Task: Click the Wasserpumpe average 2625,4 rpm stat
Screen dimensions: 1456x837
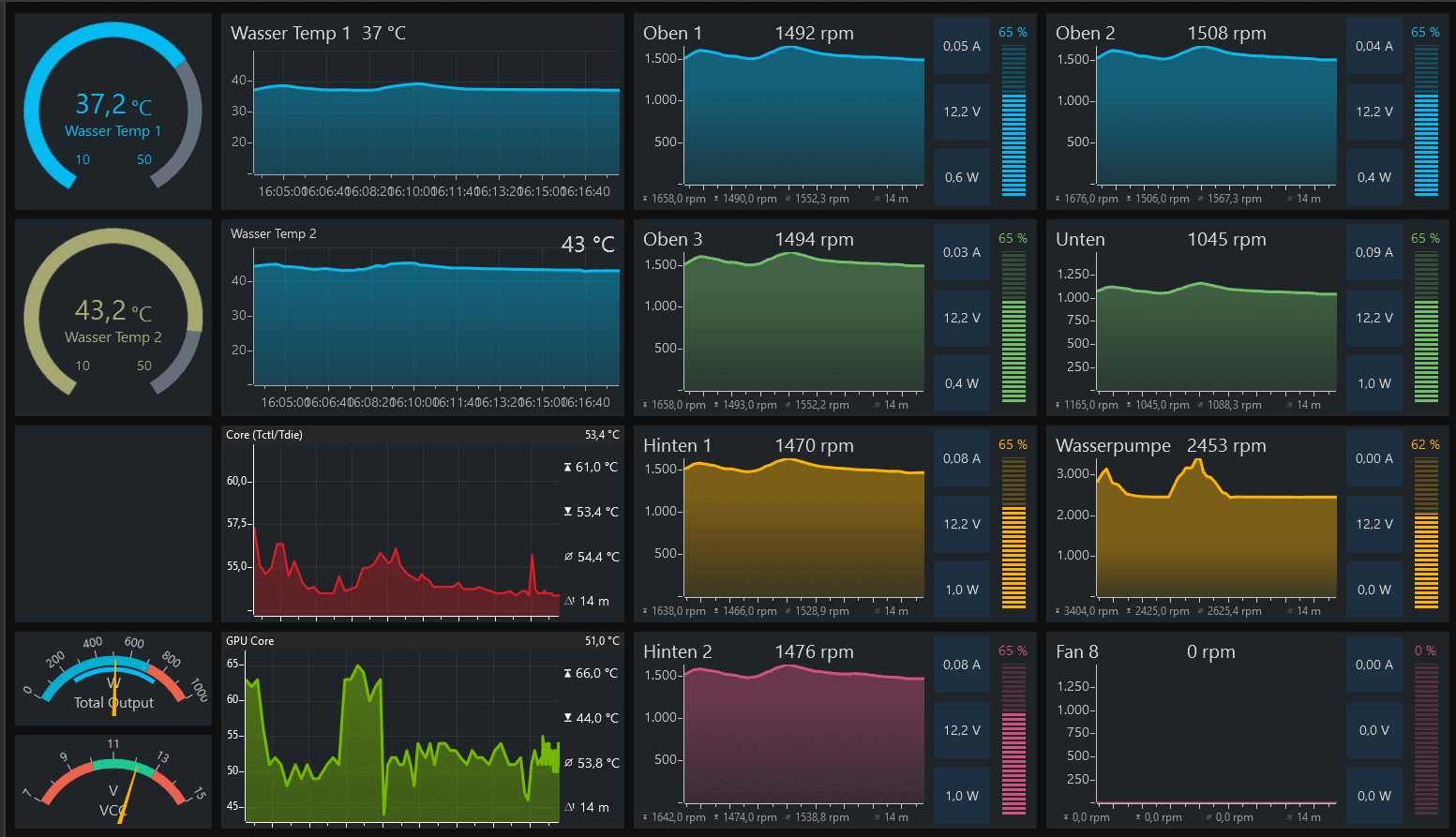Action: (x=1229, y=611)
